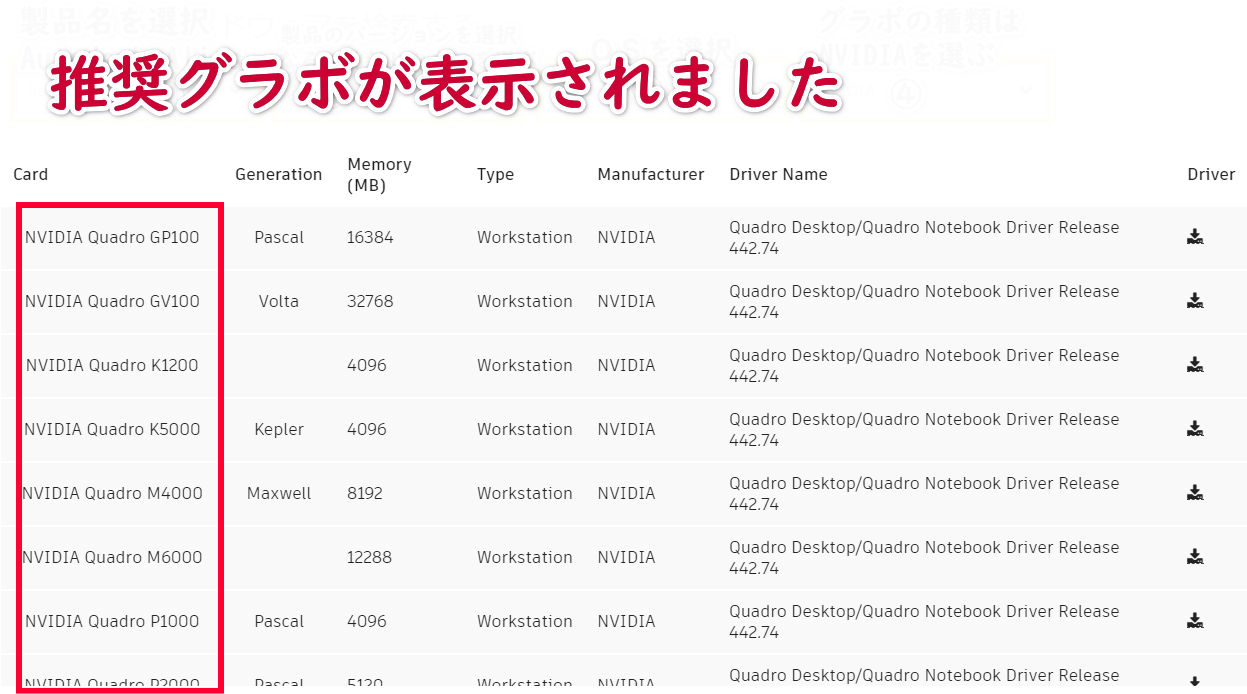Click Workstation type in the K5000 row
The width and height of the screenshot is (1247, 694).
pos(525,429)
